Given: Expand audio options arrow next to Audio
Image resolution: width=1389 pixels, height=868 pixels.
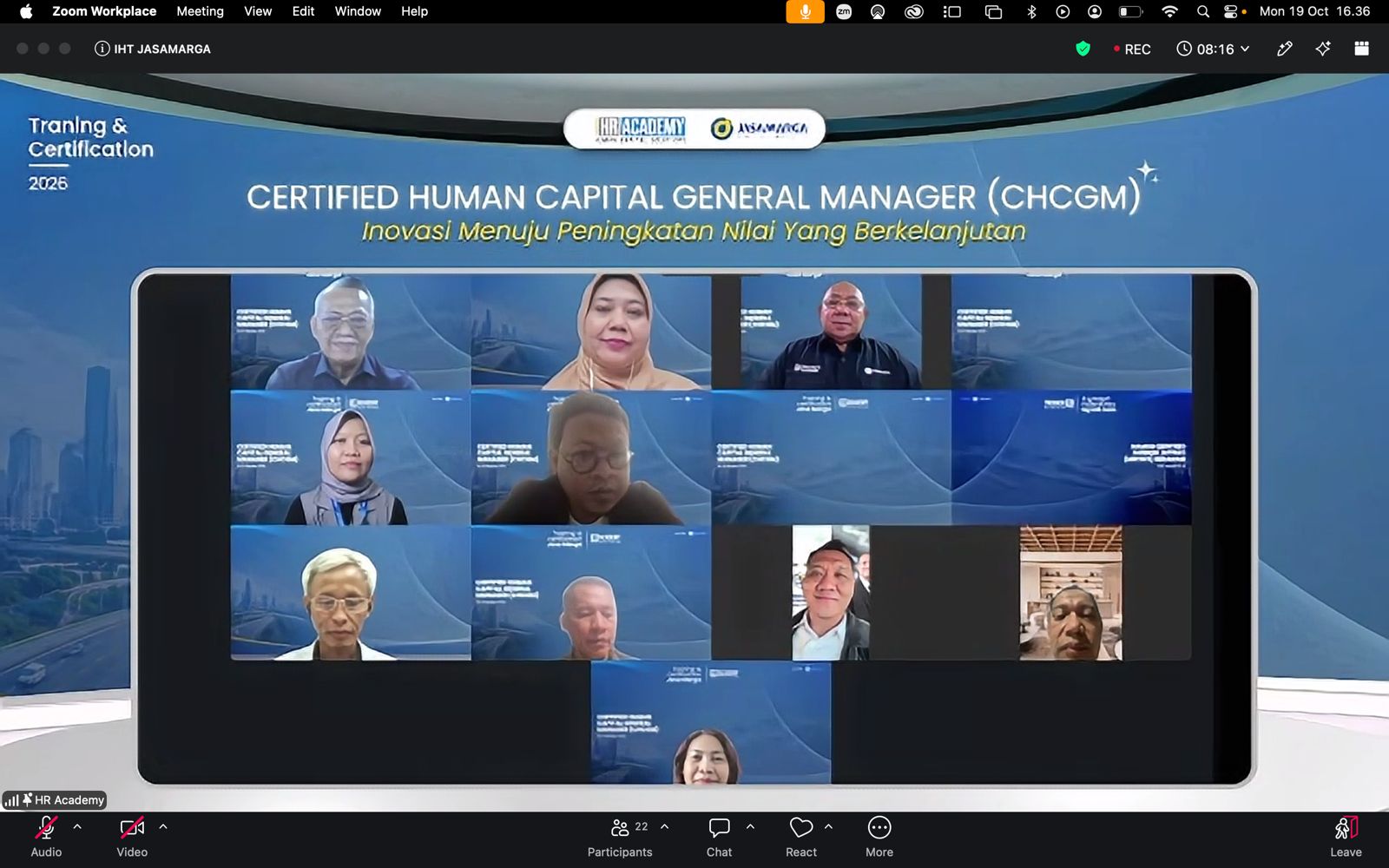Looking at the screenshot, I should 77,827.
